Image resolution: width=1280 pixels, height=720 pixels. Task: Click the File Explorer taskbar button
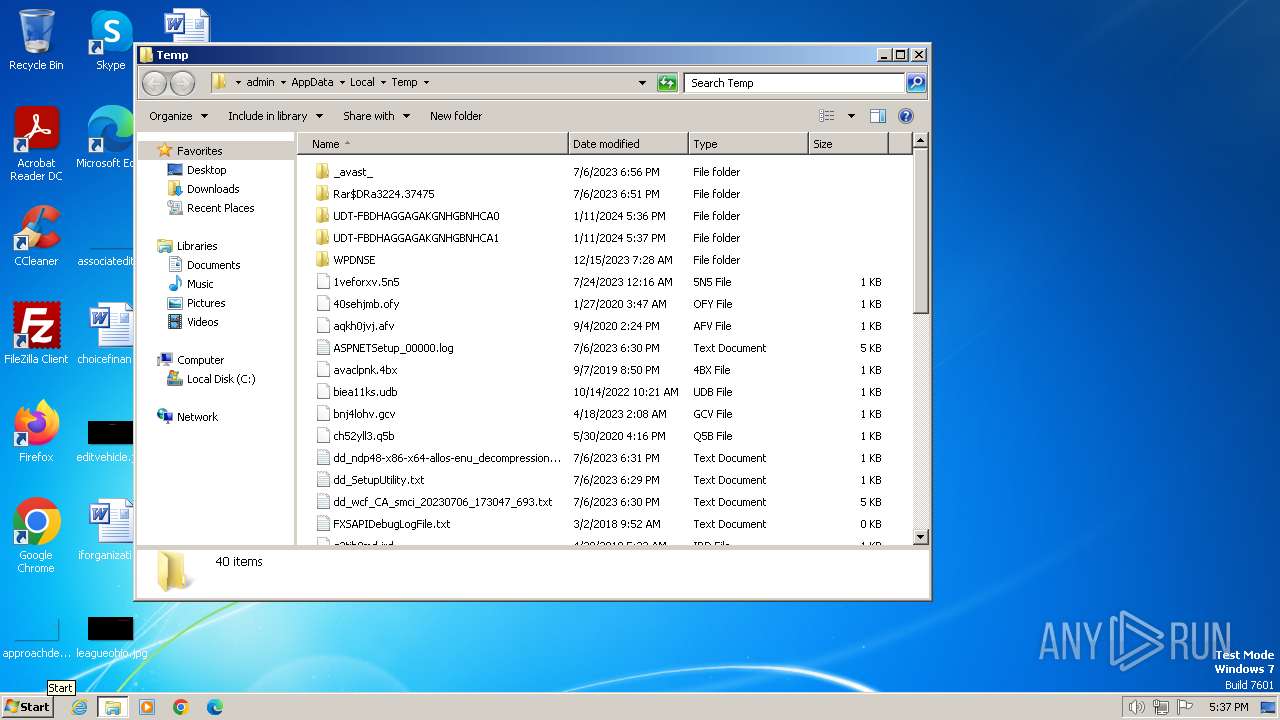click(112, 707)
